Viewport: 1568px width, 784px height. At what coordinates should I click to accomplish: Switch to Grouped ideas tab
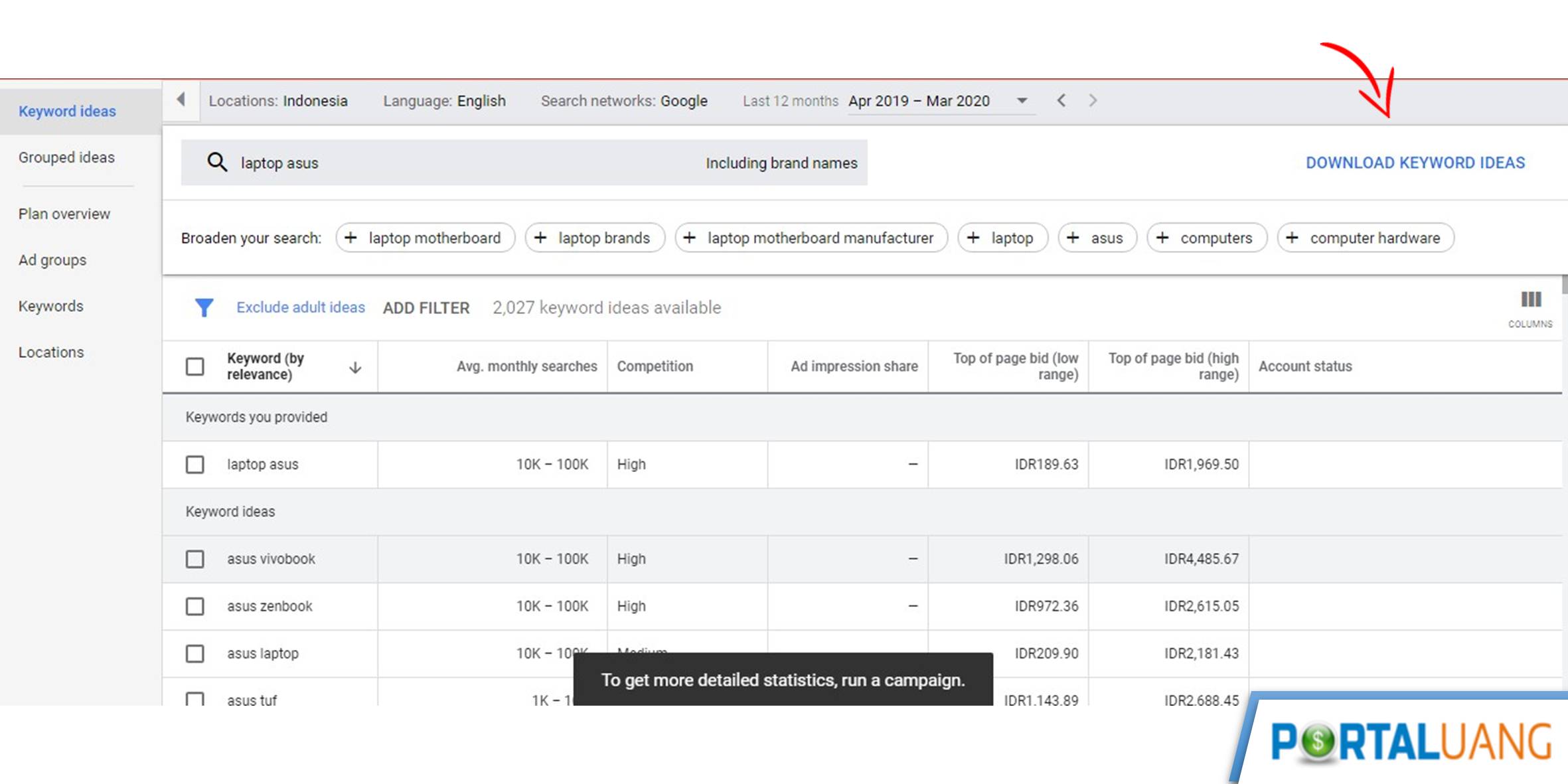click(66, 157)
